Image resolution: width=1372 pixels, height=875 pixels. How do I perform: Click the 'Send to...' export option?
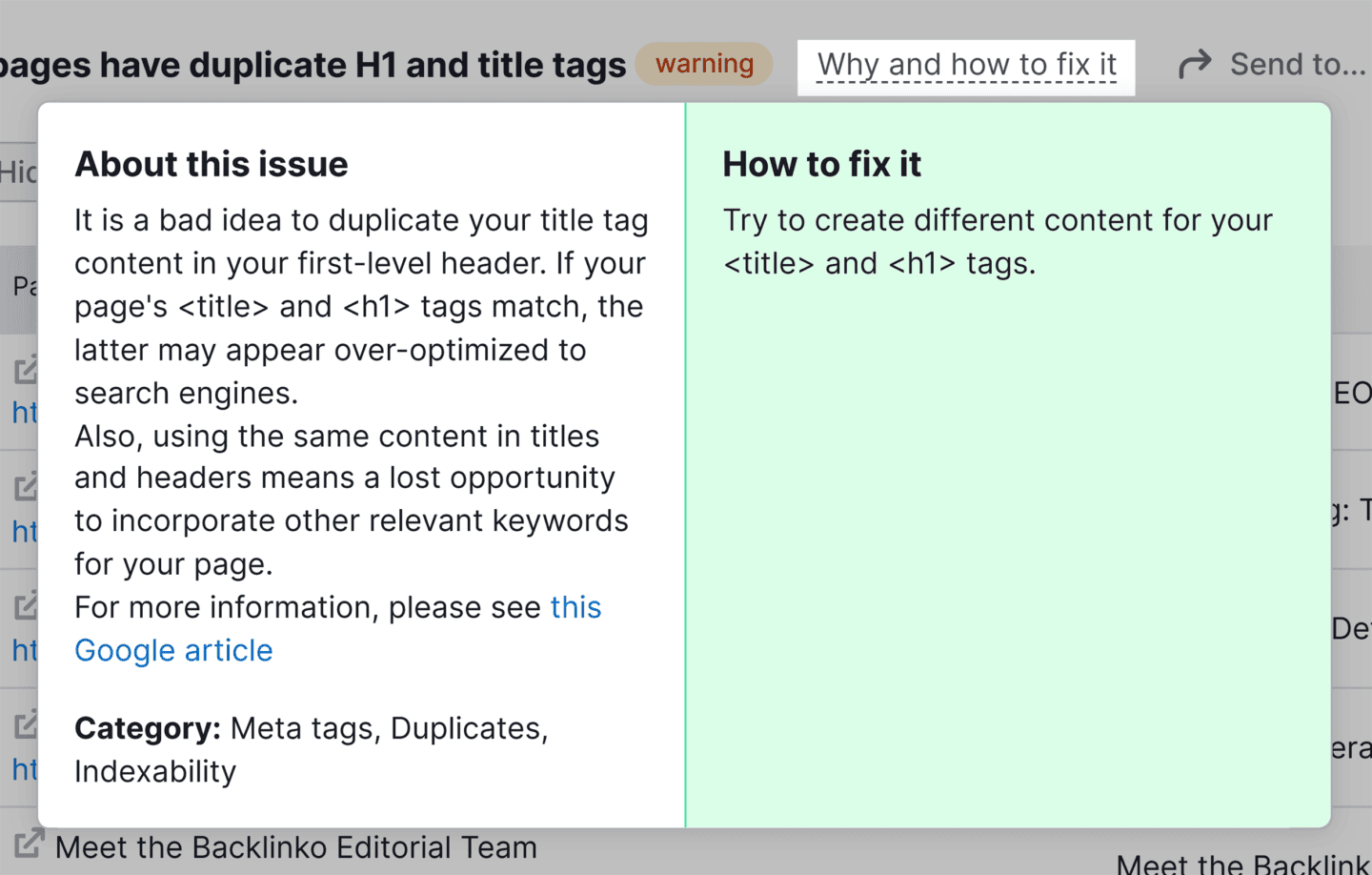[x=1296, y=64]
